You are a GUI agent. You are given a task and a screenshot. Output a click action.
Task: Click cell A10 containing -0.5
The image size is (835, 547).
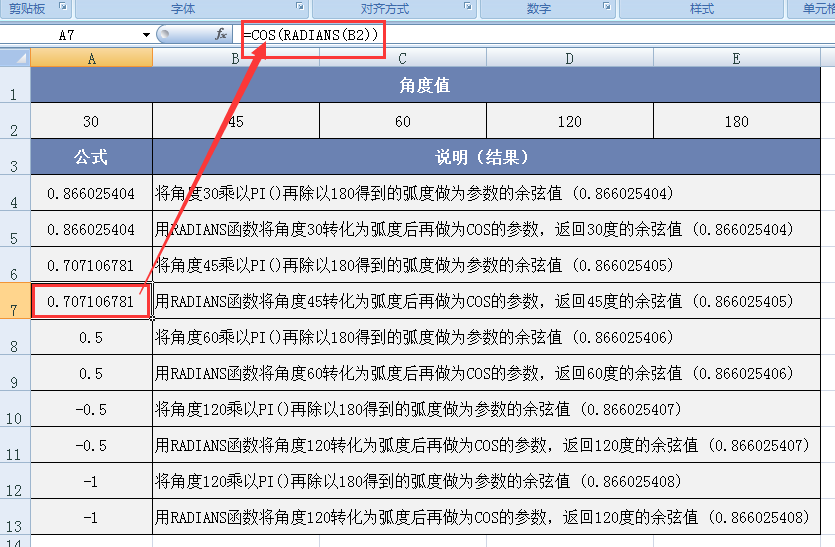tap(92, 409)
